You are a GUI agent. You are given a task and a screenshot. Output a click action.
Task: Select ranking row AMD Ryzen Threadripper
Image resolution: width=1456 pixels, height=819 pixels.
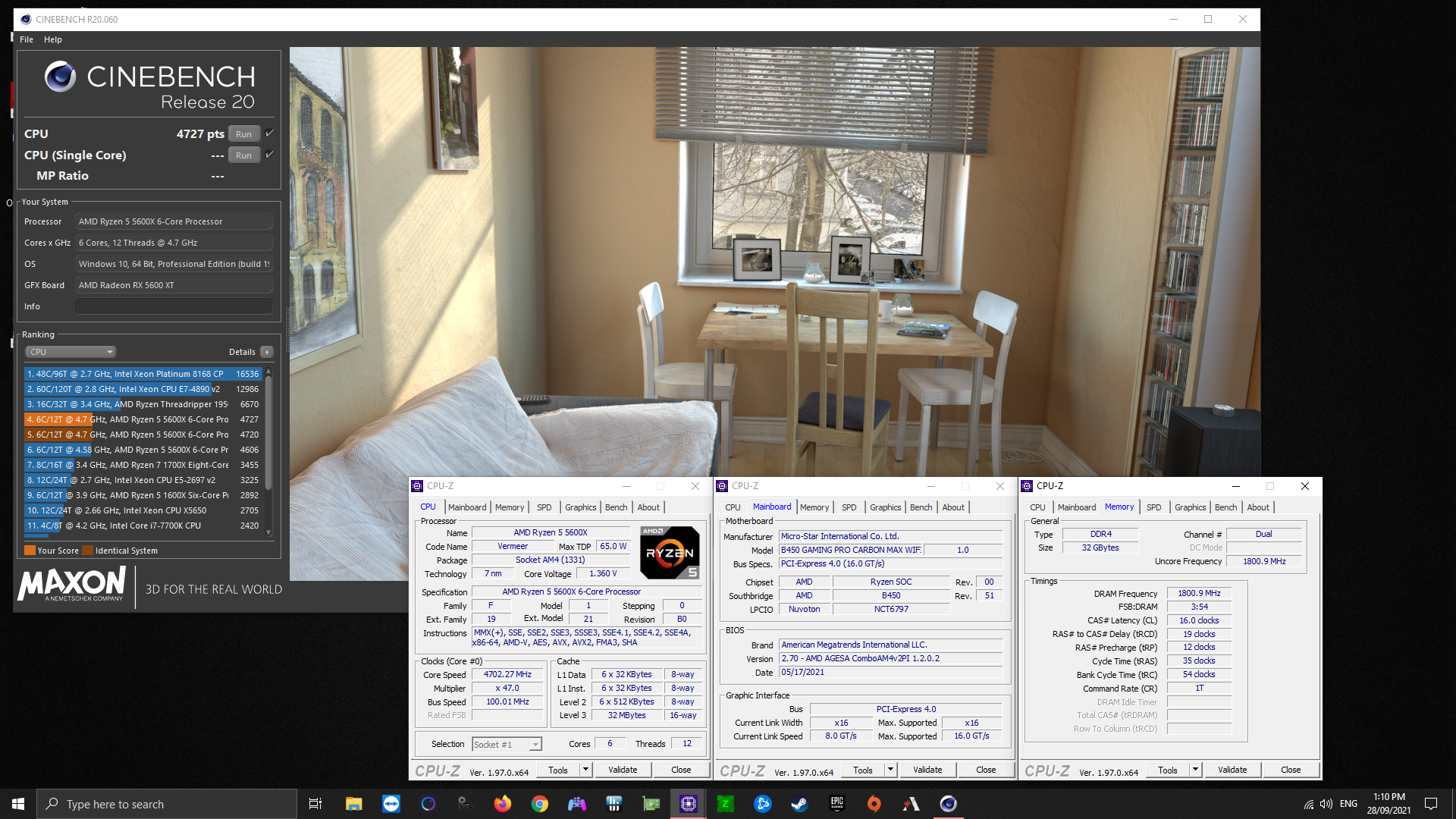click(143, 404)
